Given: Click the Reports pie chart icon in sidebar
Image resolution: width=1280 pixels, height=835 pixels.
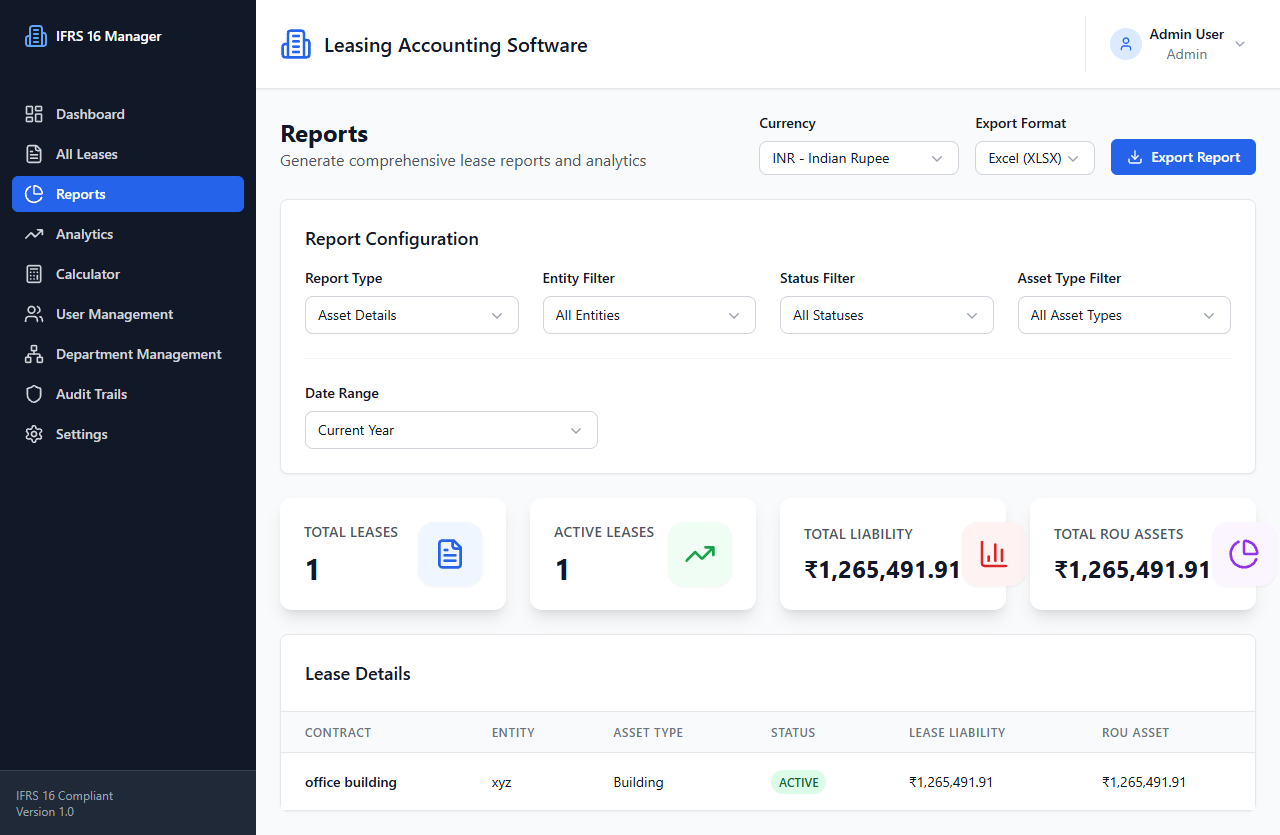Looking at the screenshot, I should tap(34, 194).
